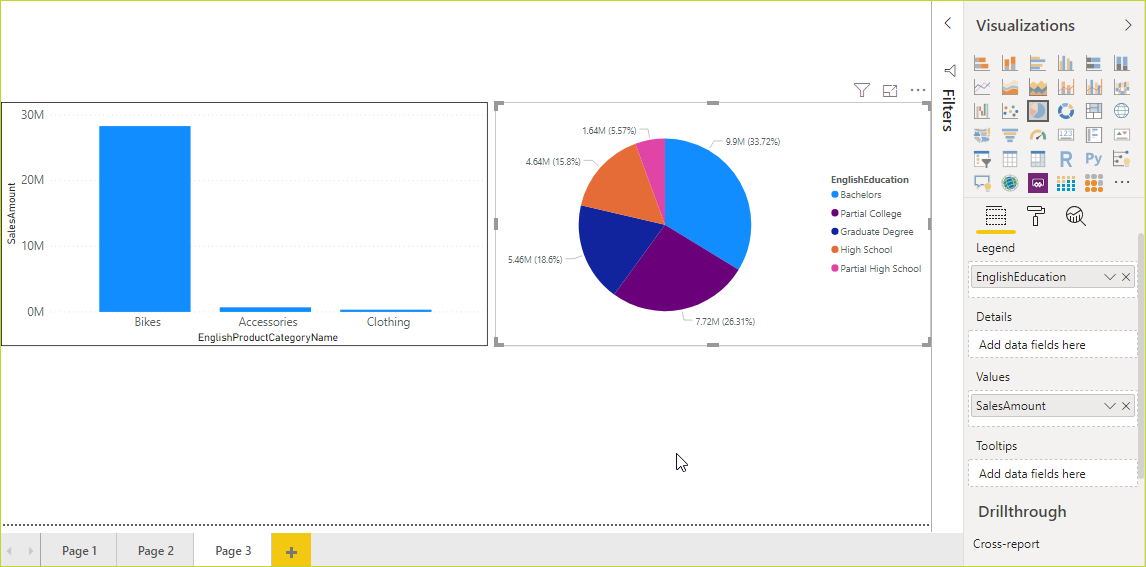Pick the gauge visualization icon
This screenshot has height=567, width=1146.
1038,135
